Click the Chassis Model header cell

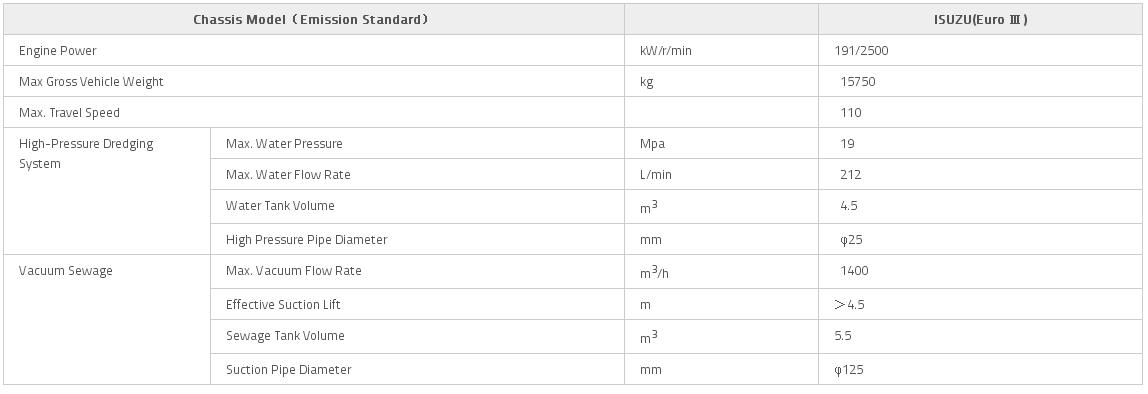click(313, 20)
